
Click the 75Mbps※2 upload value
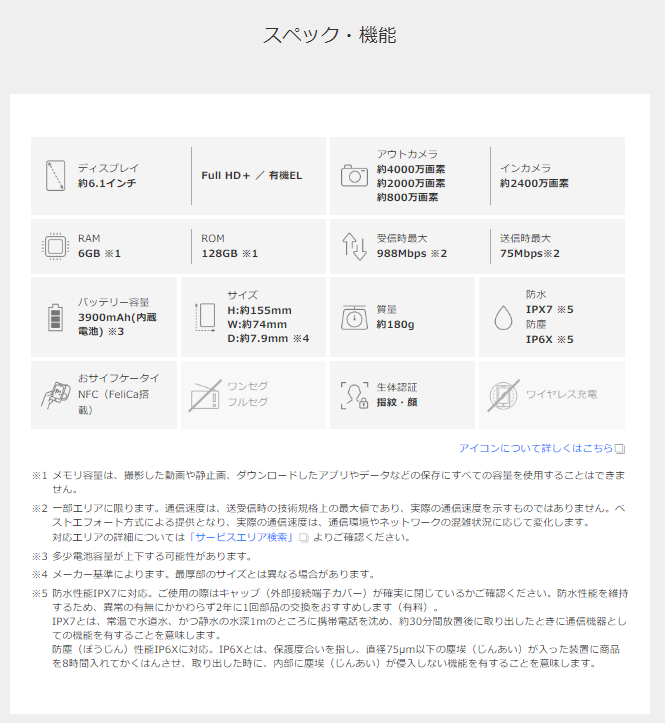pyautogui.click(x=530, y=253)
